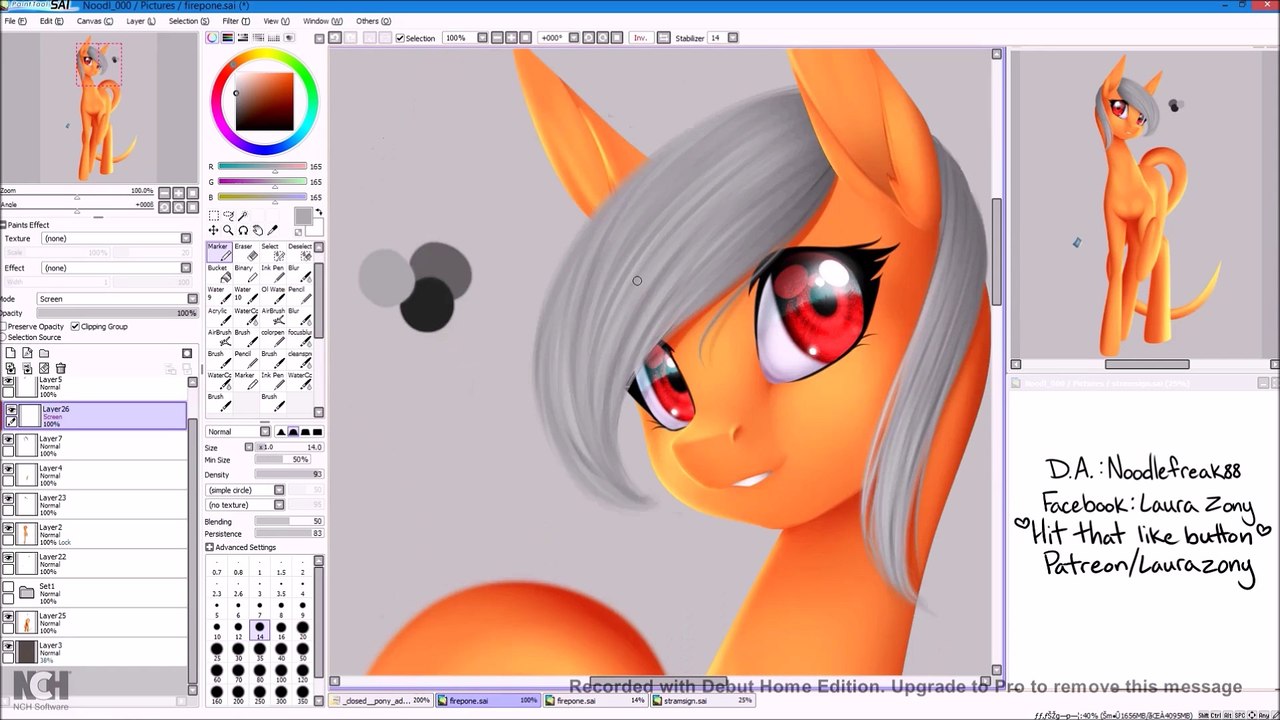Click the Undo arrow in the toolbar
Viewport: 1280px width, 720px height.
[335, 38]
